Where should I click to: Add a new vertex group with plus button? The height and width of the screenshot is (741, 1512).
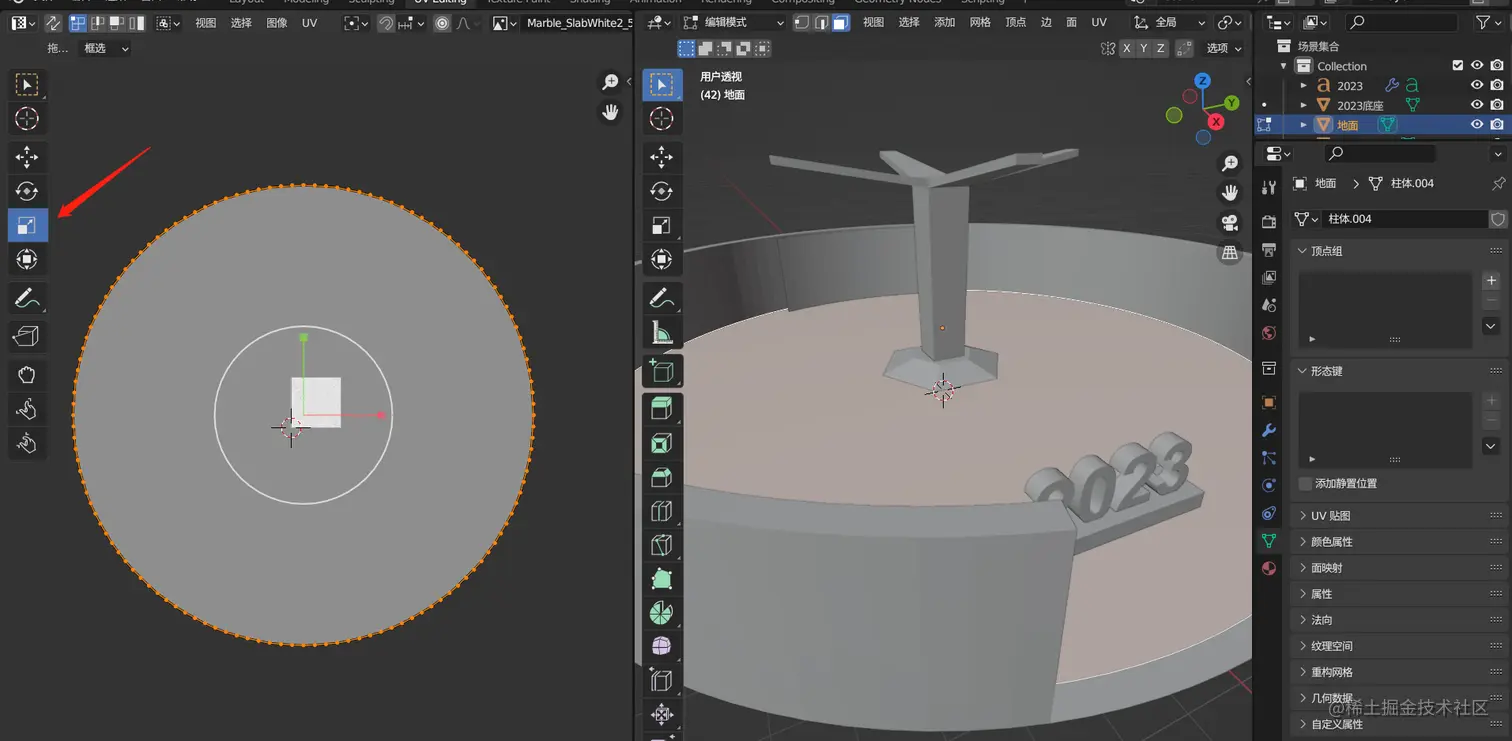pyautogui.click(x=1491, y=281)
